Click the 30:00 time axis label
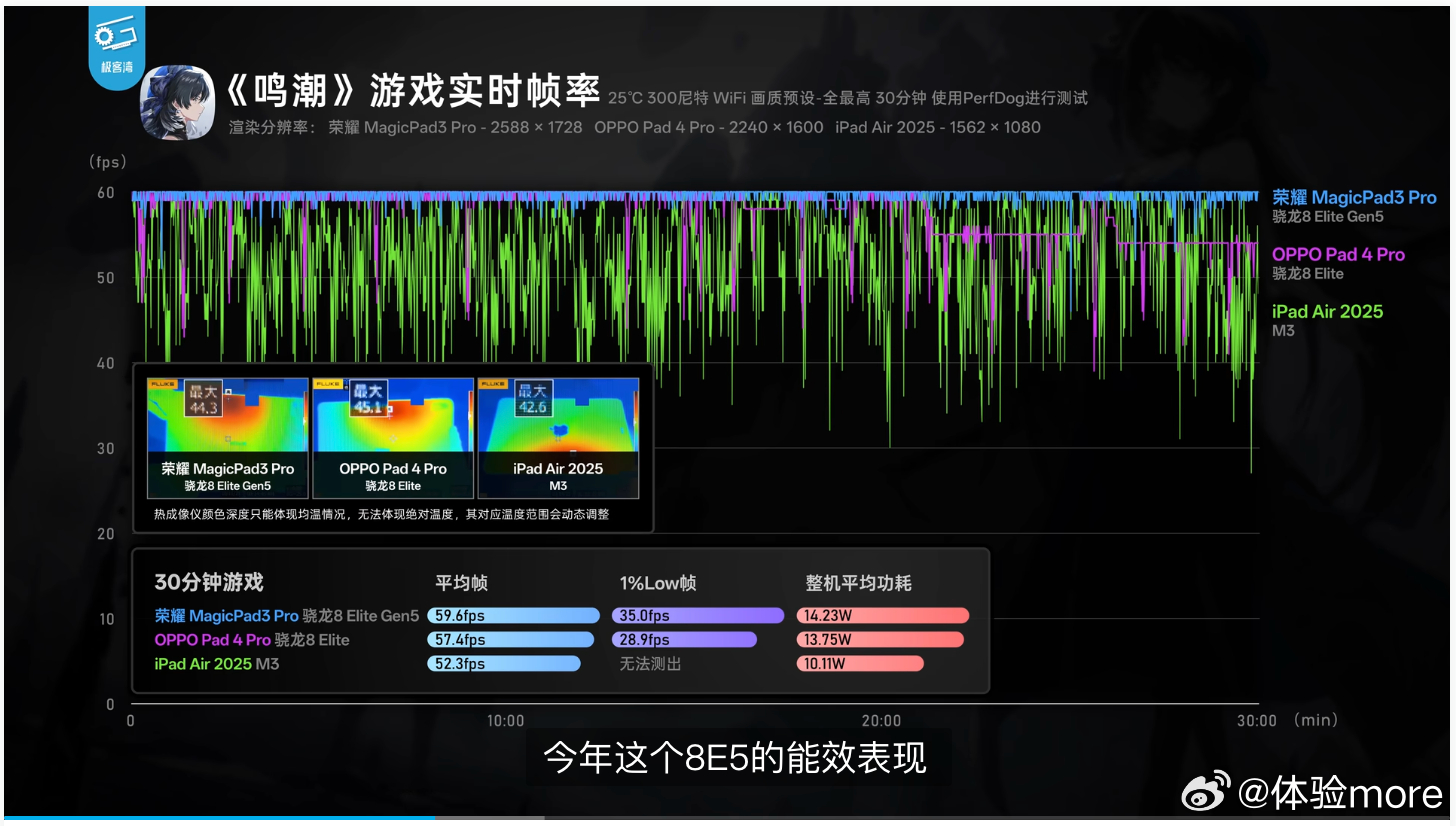Screen dimensions: 1456x826 [x=1256, y=721]
